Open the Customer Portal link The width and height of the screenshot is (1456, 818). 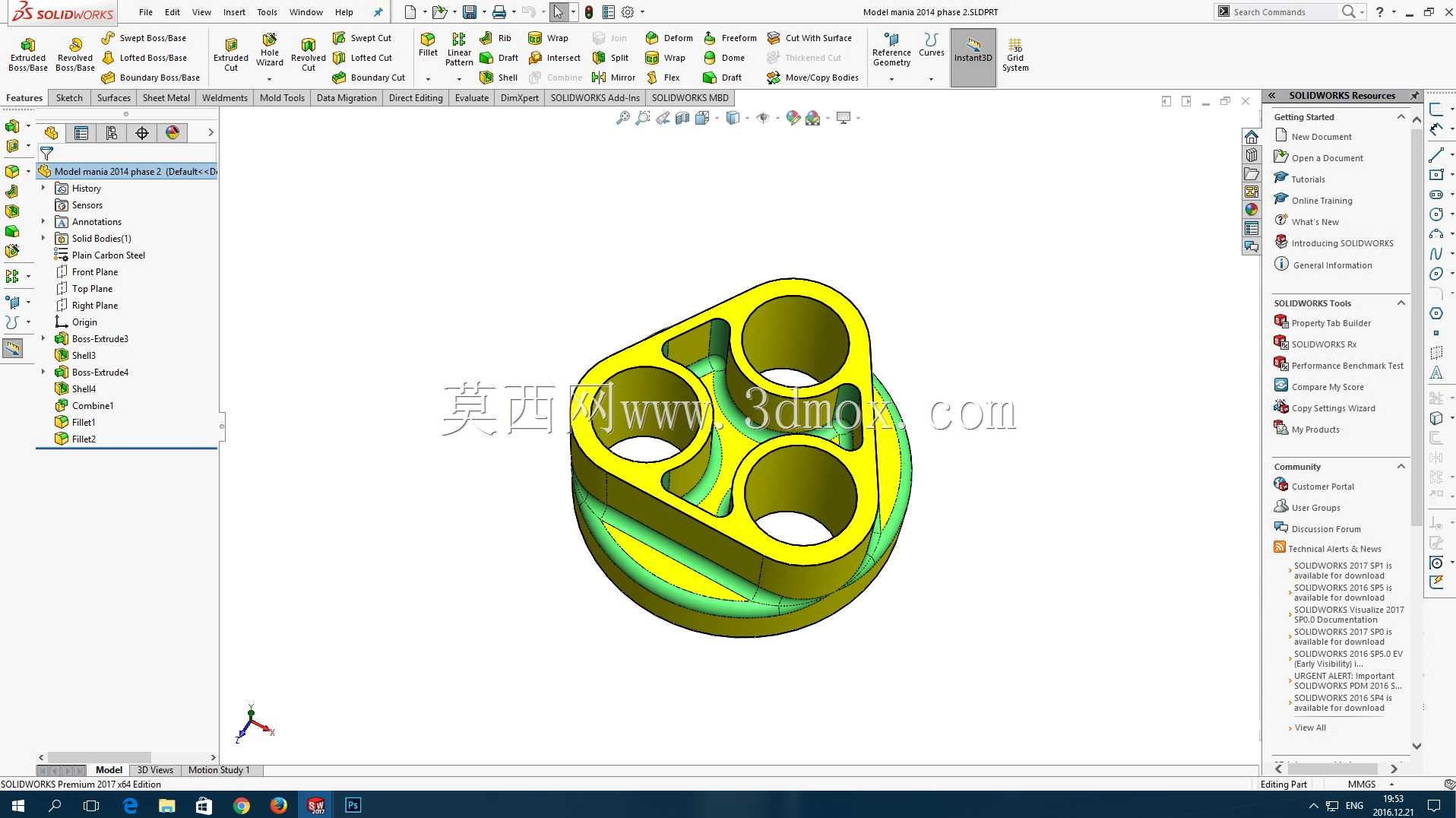tap(1322, 487)
